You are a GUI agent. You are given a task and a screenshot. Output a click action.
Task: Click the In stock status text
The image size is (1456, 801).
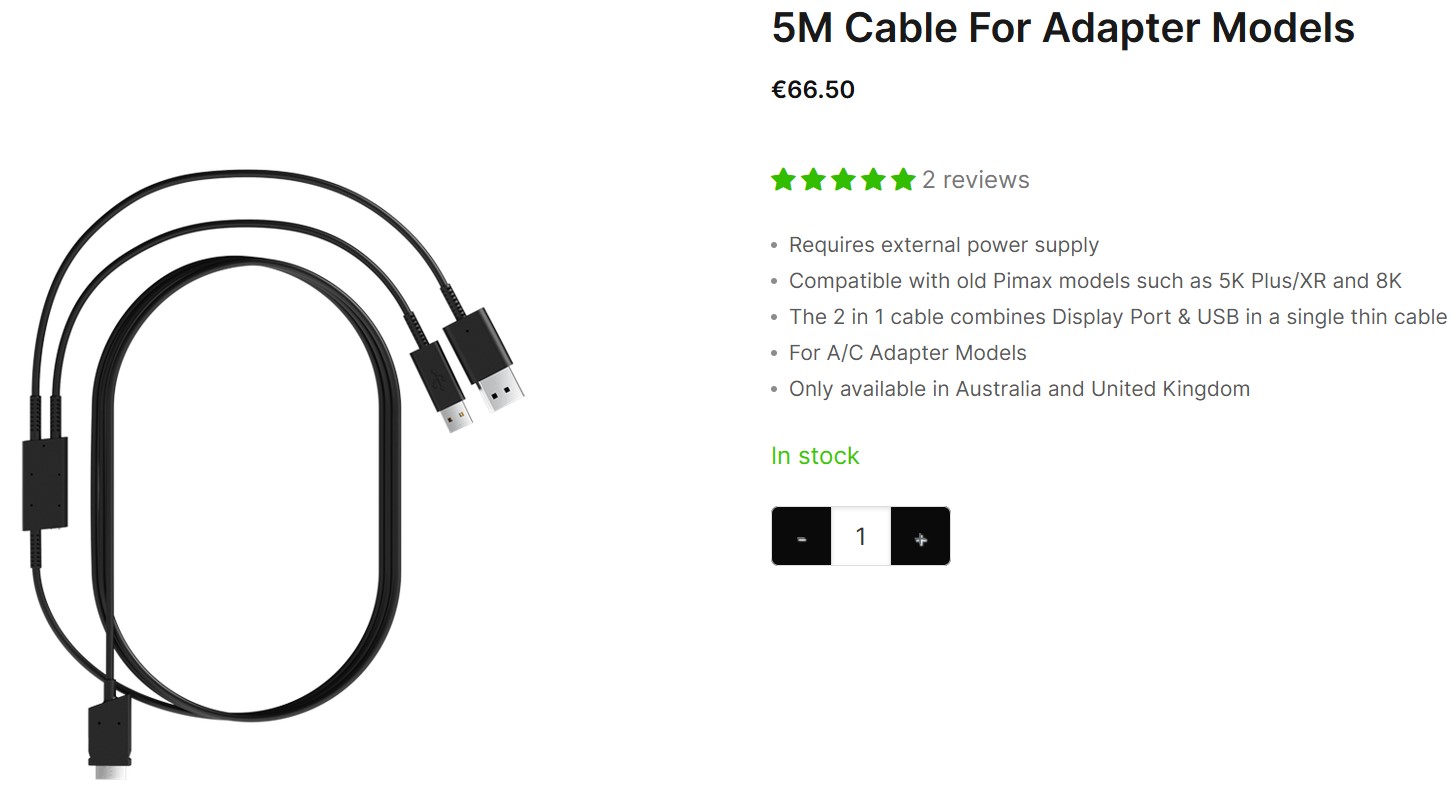tap(815, 456)
